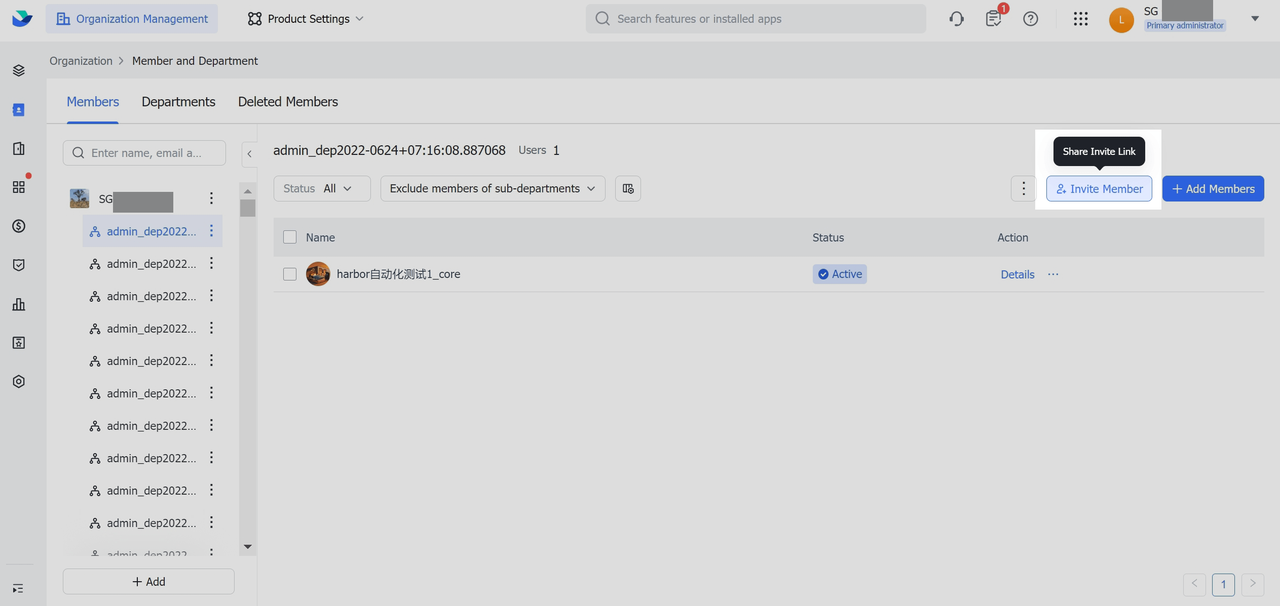Check the box for harbor自动化测试1_core member
The image size is (1280, 606).
tap(290, 274)
